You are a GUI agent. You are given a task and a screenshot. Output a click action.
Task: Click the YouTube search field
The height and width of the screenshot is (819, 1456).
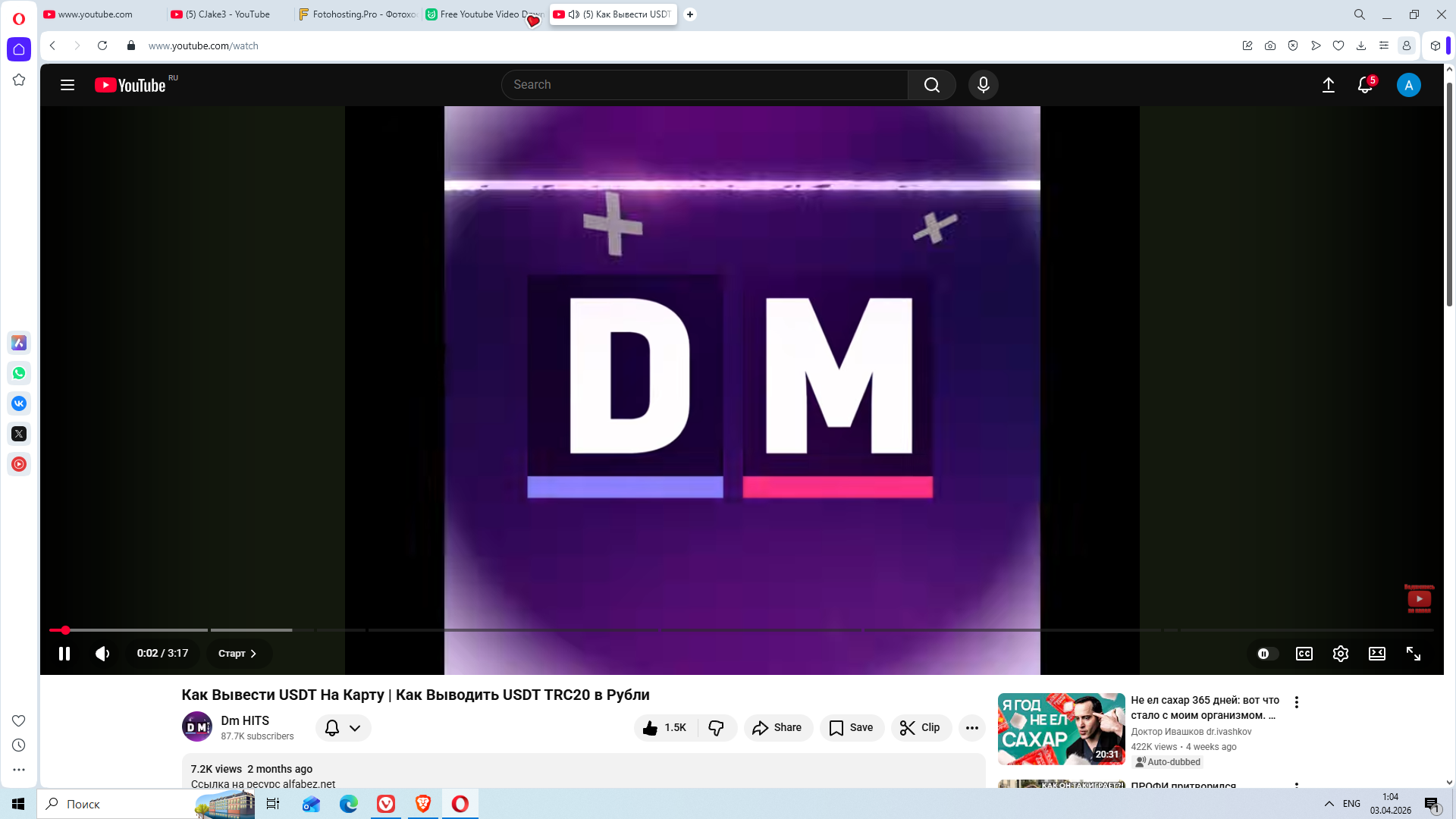click(705, 85)
